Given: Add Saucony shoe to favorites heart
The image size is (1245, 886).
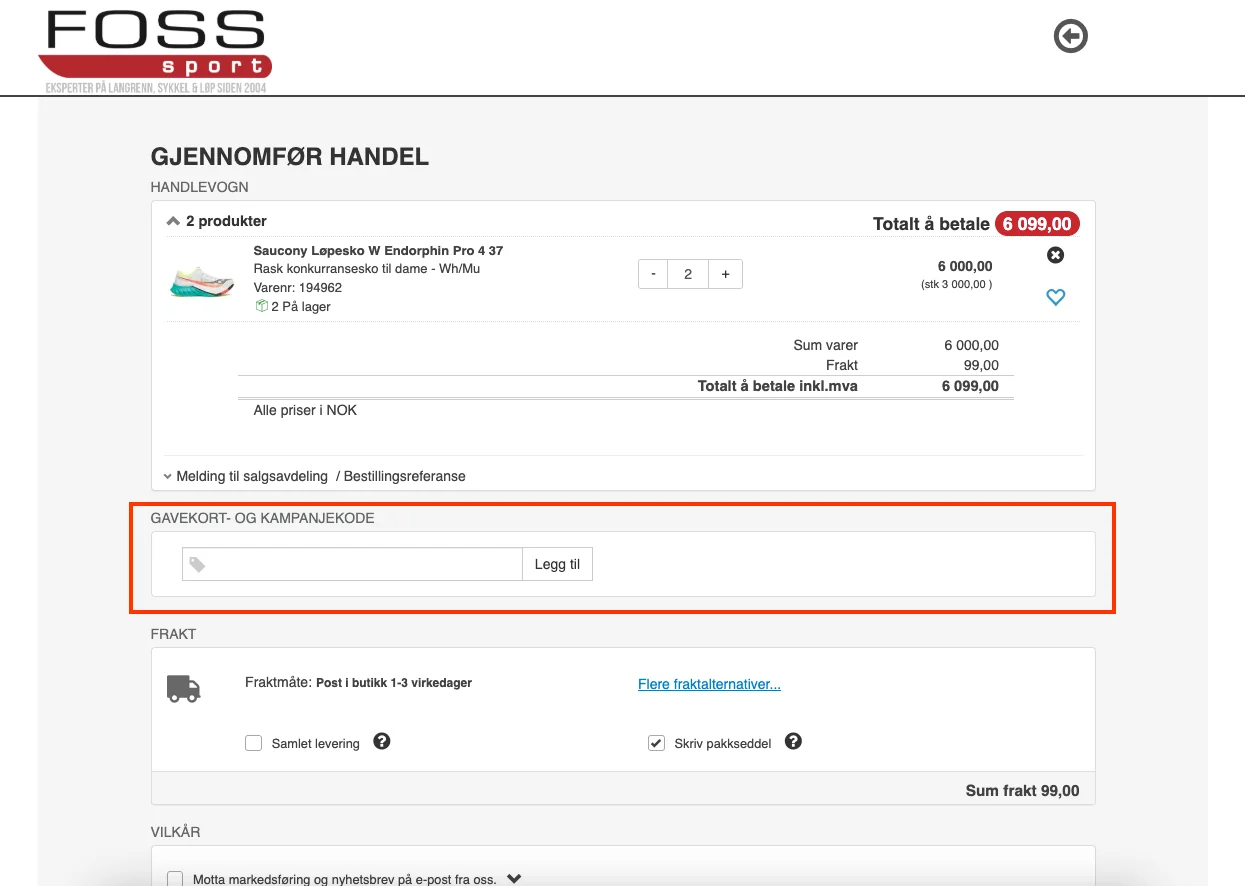Looking at the screenshot, I should pos(1055,296).
